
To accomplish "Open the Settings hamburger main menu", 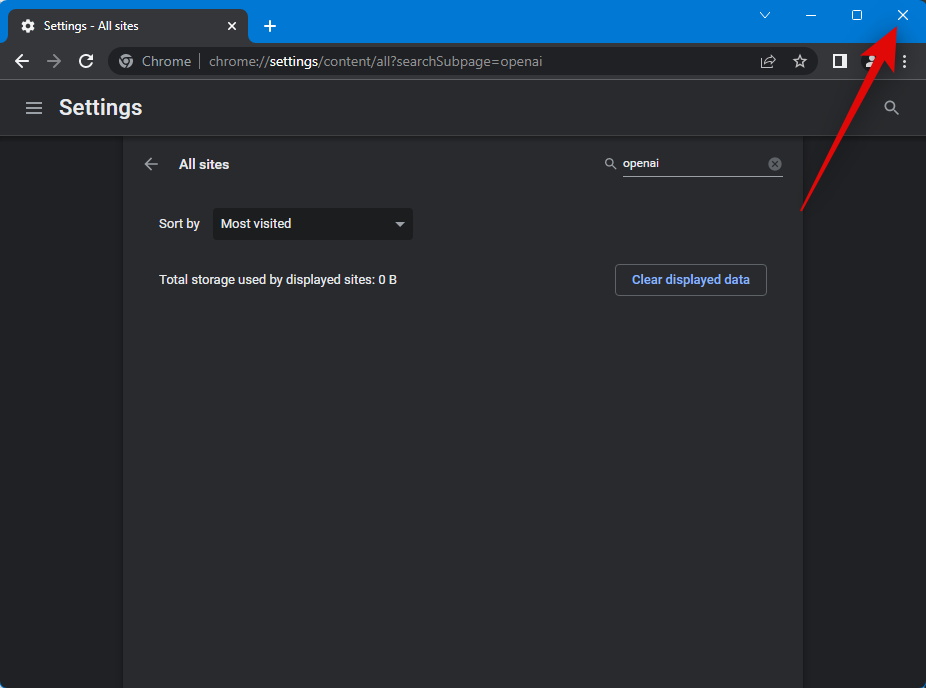I will click(x=34, y=108).
